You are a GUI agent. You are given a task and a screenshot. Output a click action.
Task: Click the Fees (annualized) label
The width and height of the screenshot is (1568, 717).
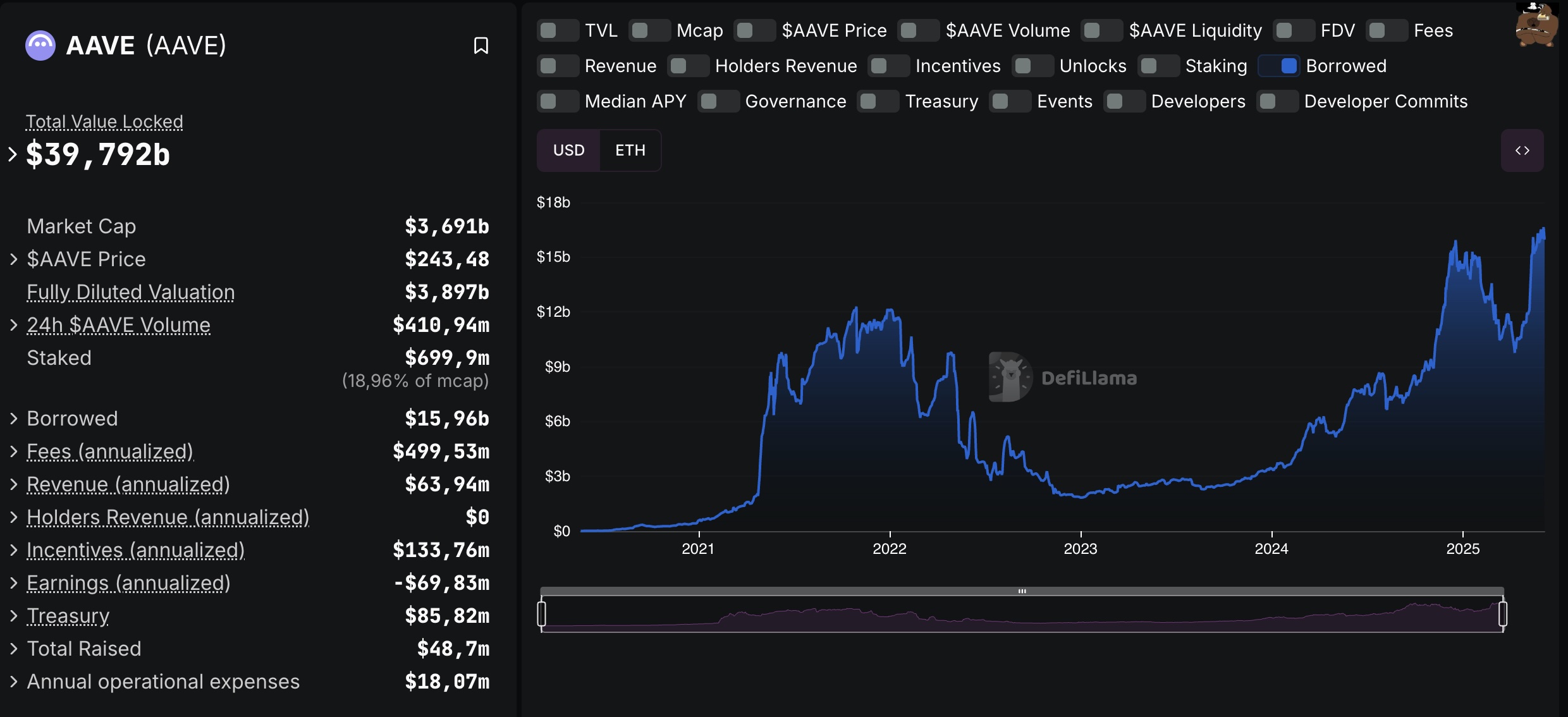pos(110,451)
